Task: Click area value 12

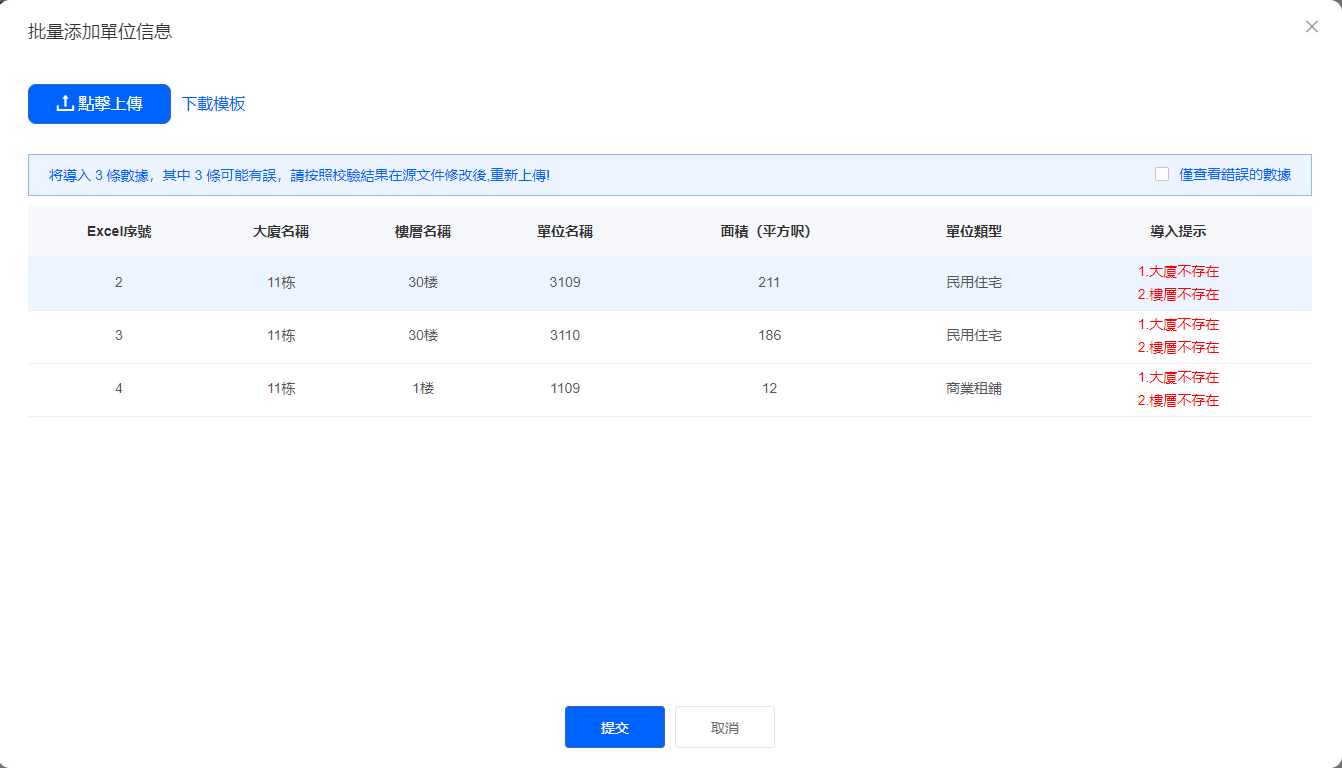Action: click(x=770, y=389)
